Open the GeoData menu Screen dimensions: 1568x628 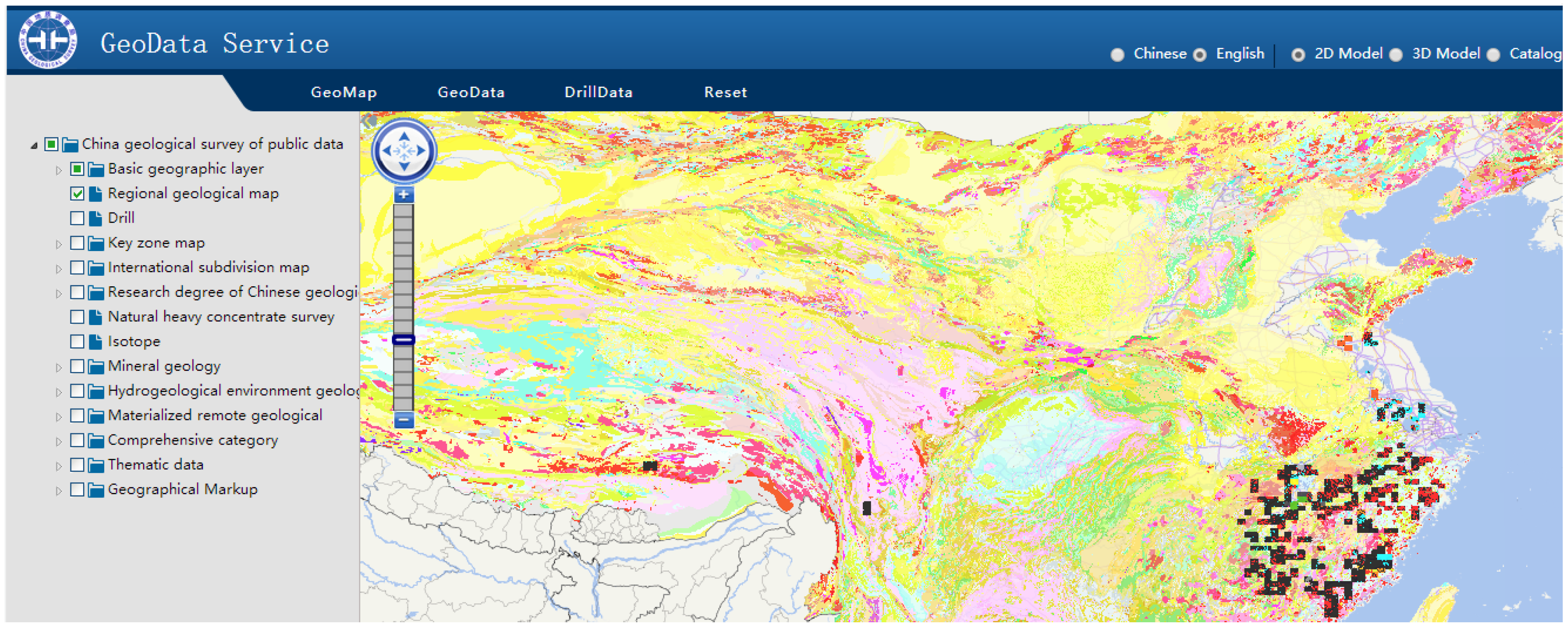tap(470, 92)
